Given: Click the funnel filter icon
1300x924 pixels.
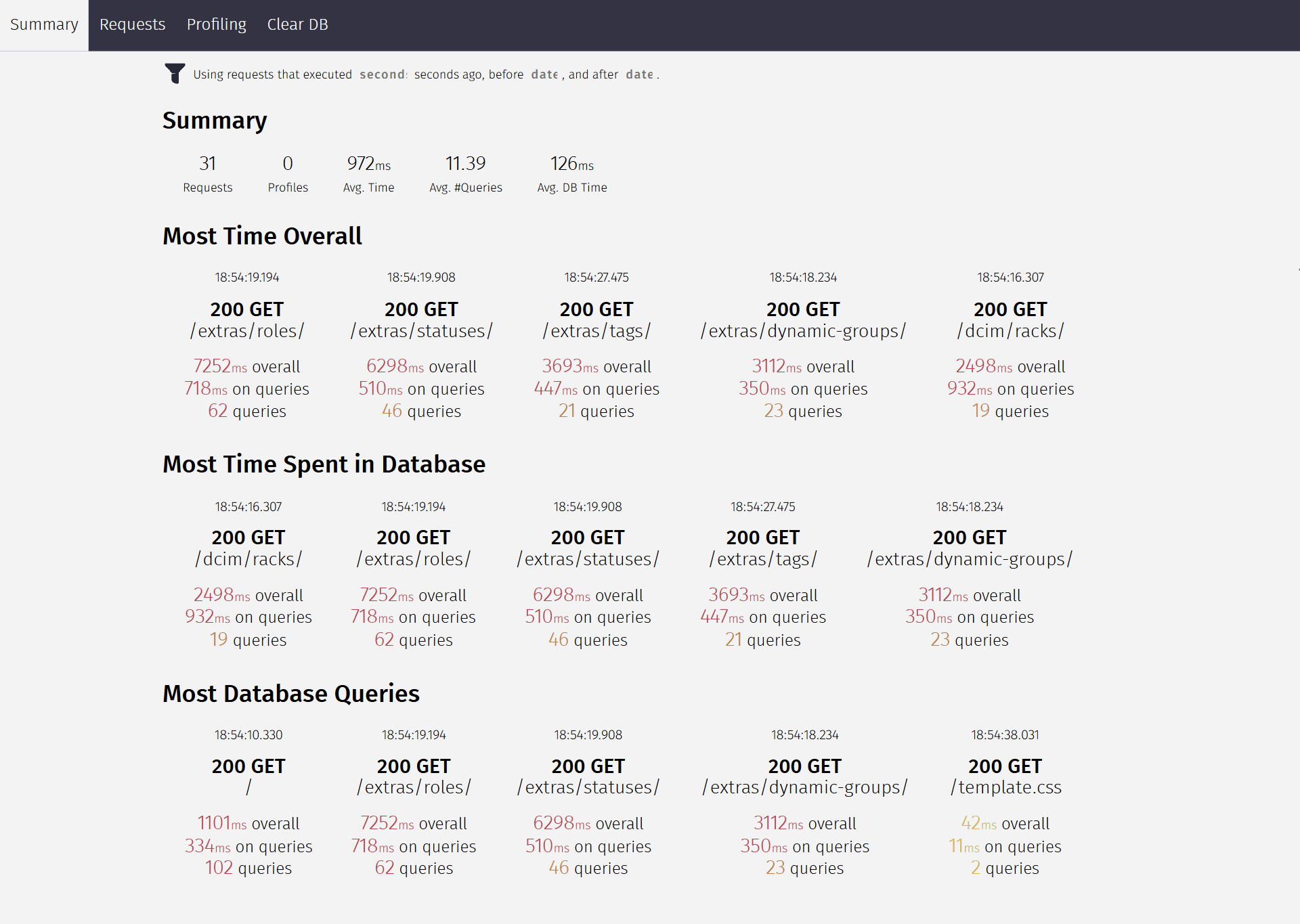Looking at the screenshot, I should (x=175, y=73).
